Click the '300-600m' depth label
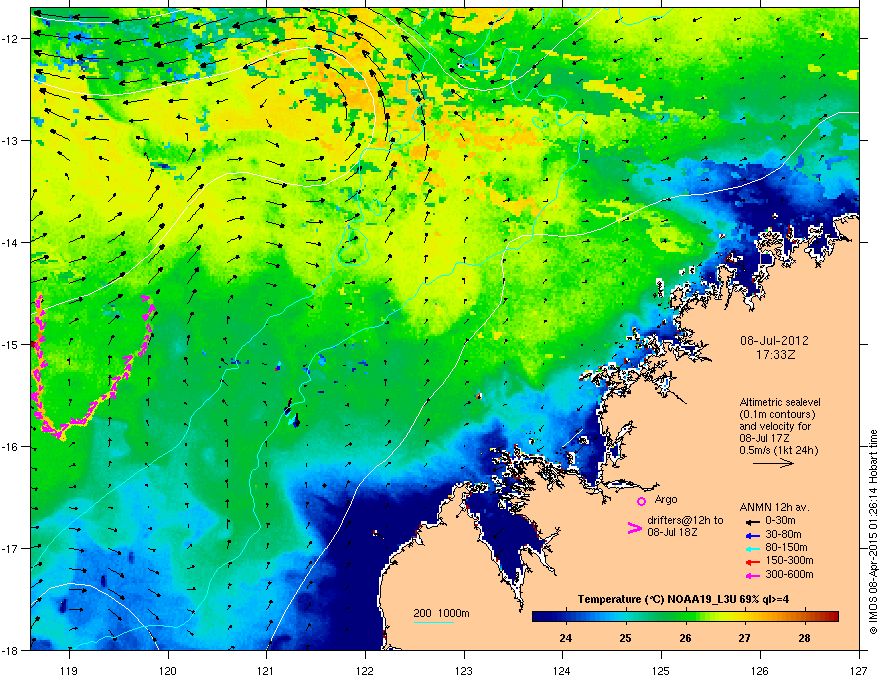Screen dimensions: 880x680 click(789, 574)
